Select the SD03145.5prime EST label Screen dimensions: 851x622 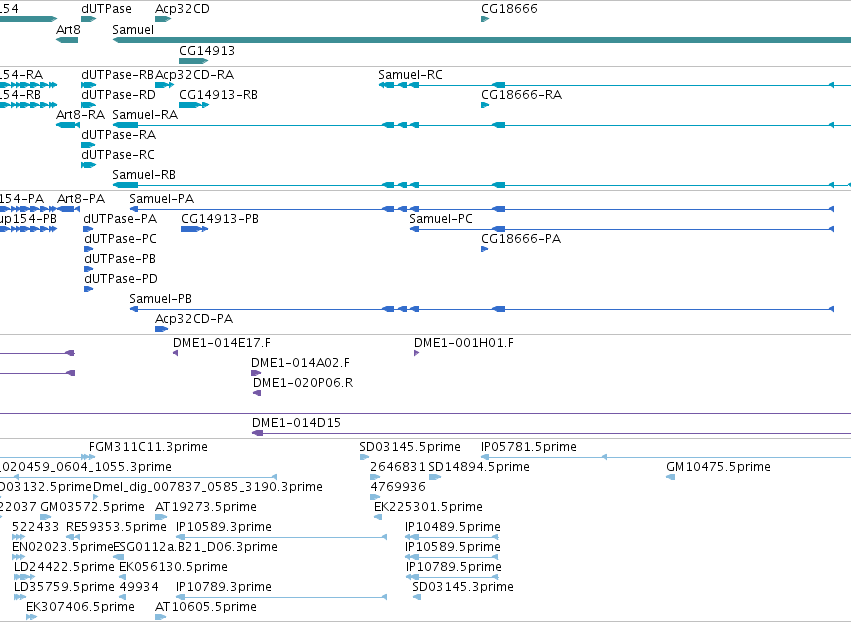point(410,447)
